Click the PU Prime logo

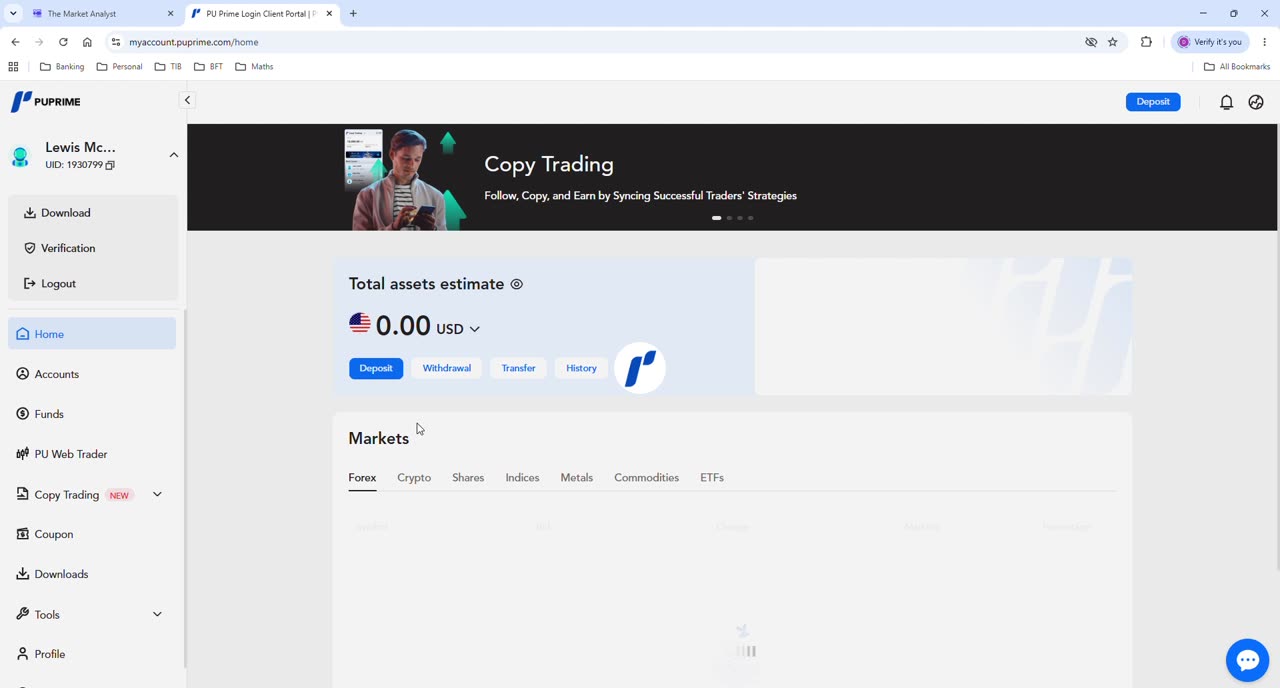46,101
